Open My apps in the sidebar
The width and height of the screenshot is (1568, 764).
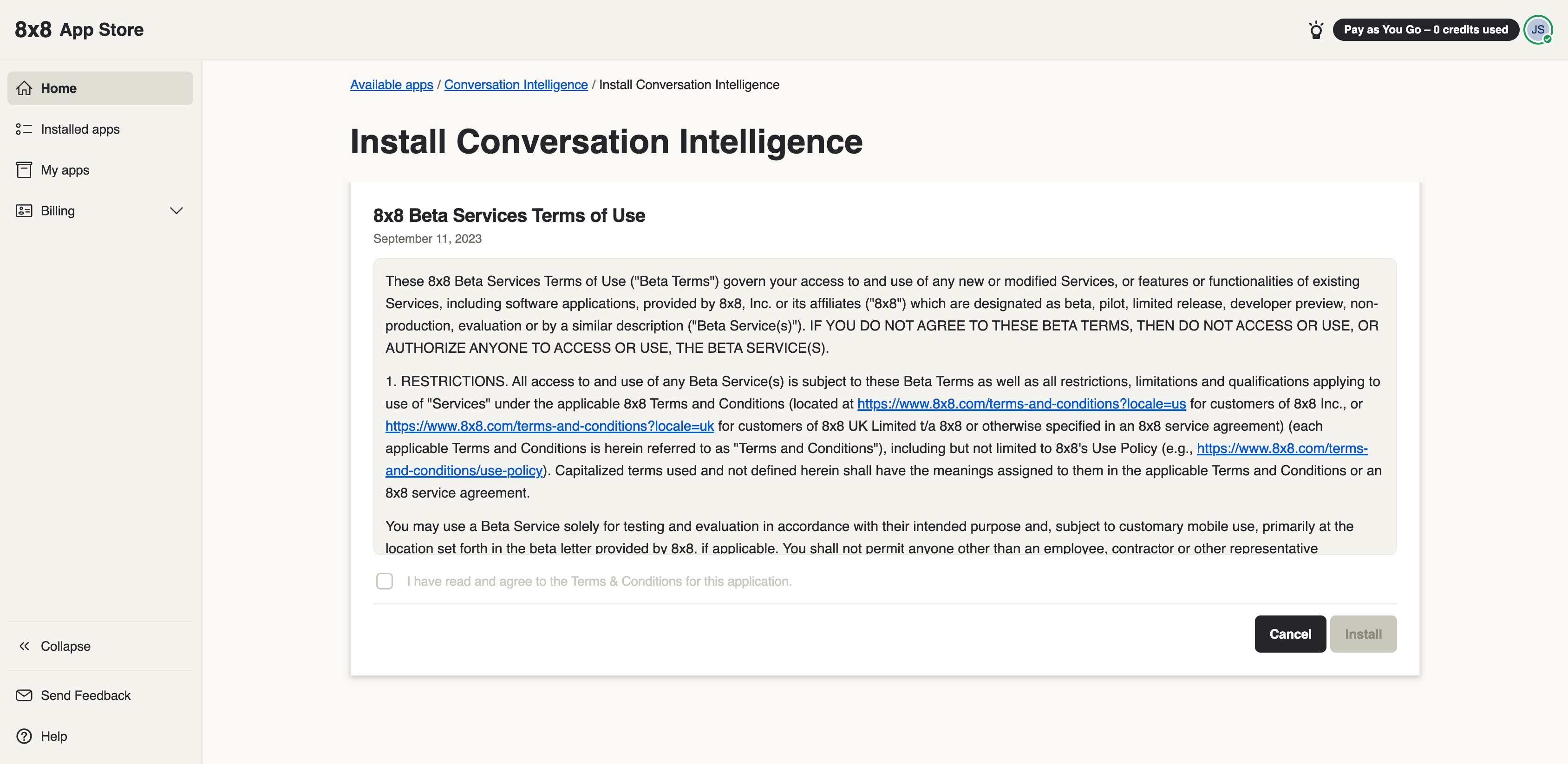coord(100,170)
